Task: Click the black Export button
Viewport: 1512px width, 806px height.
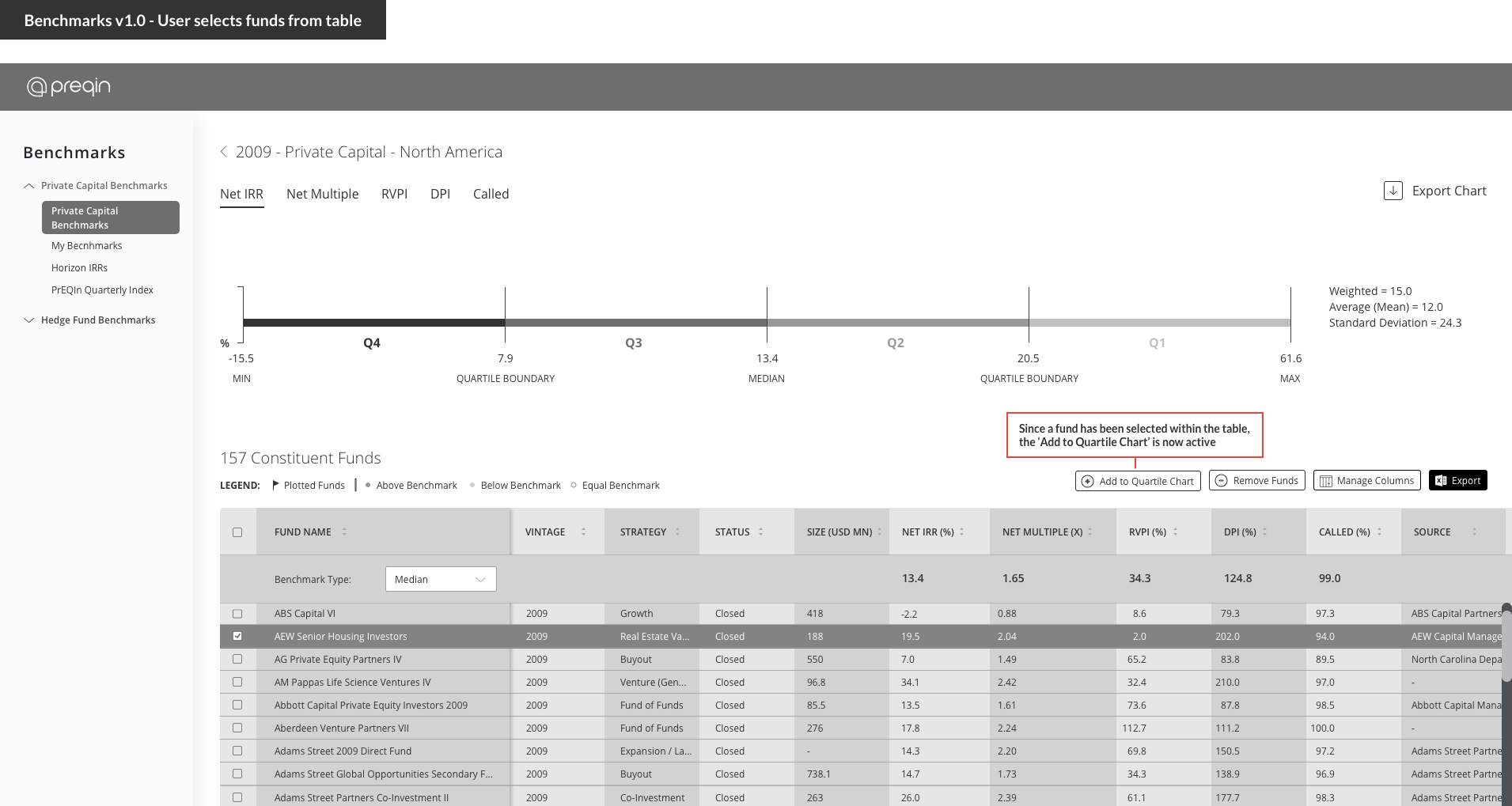Action: 1457,480
